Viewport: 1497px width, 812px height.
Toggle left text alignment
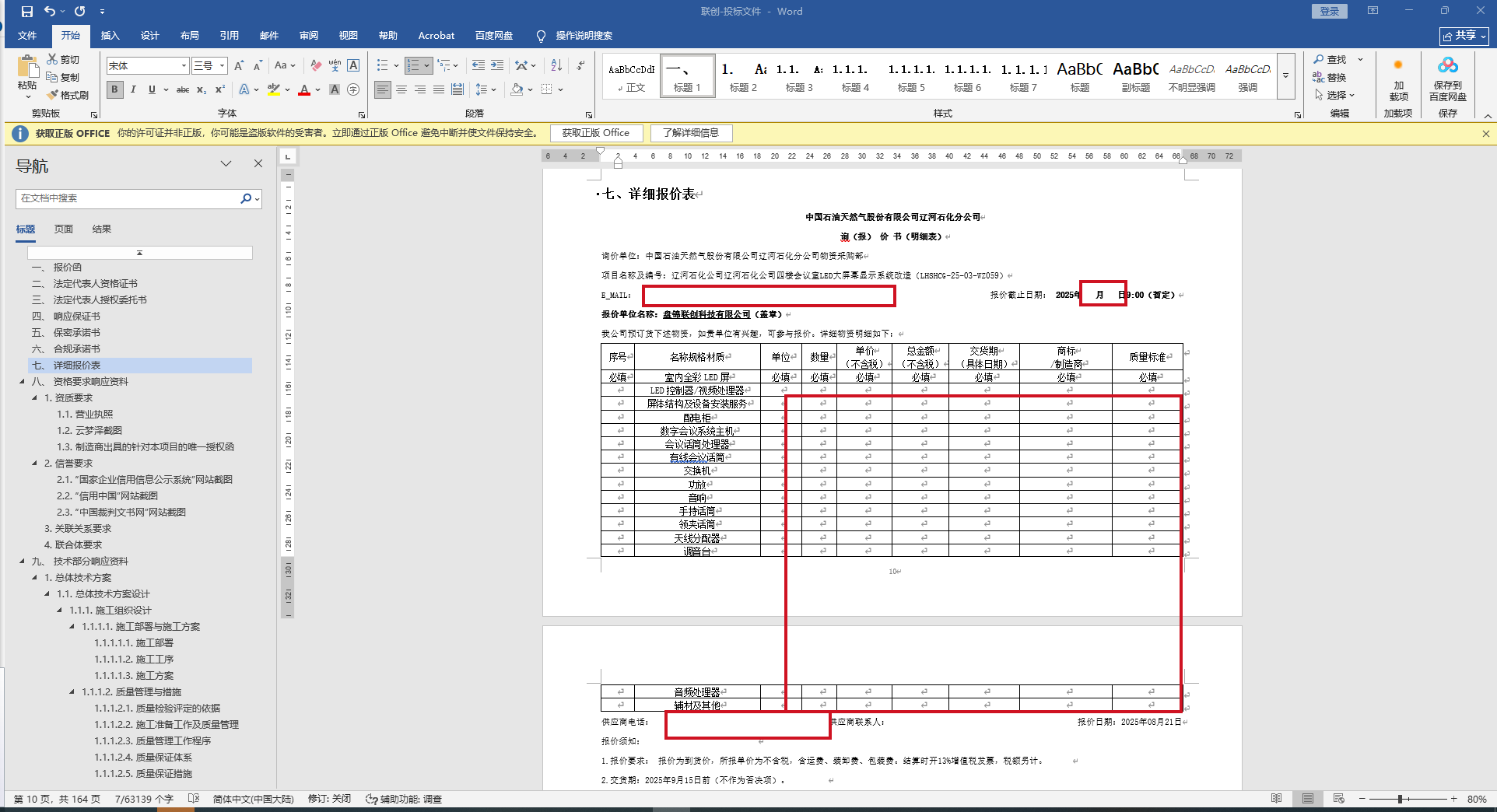[x=383, y=89]
